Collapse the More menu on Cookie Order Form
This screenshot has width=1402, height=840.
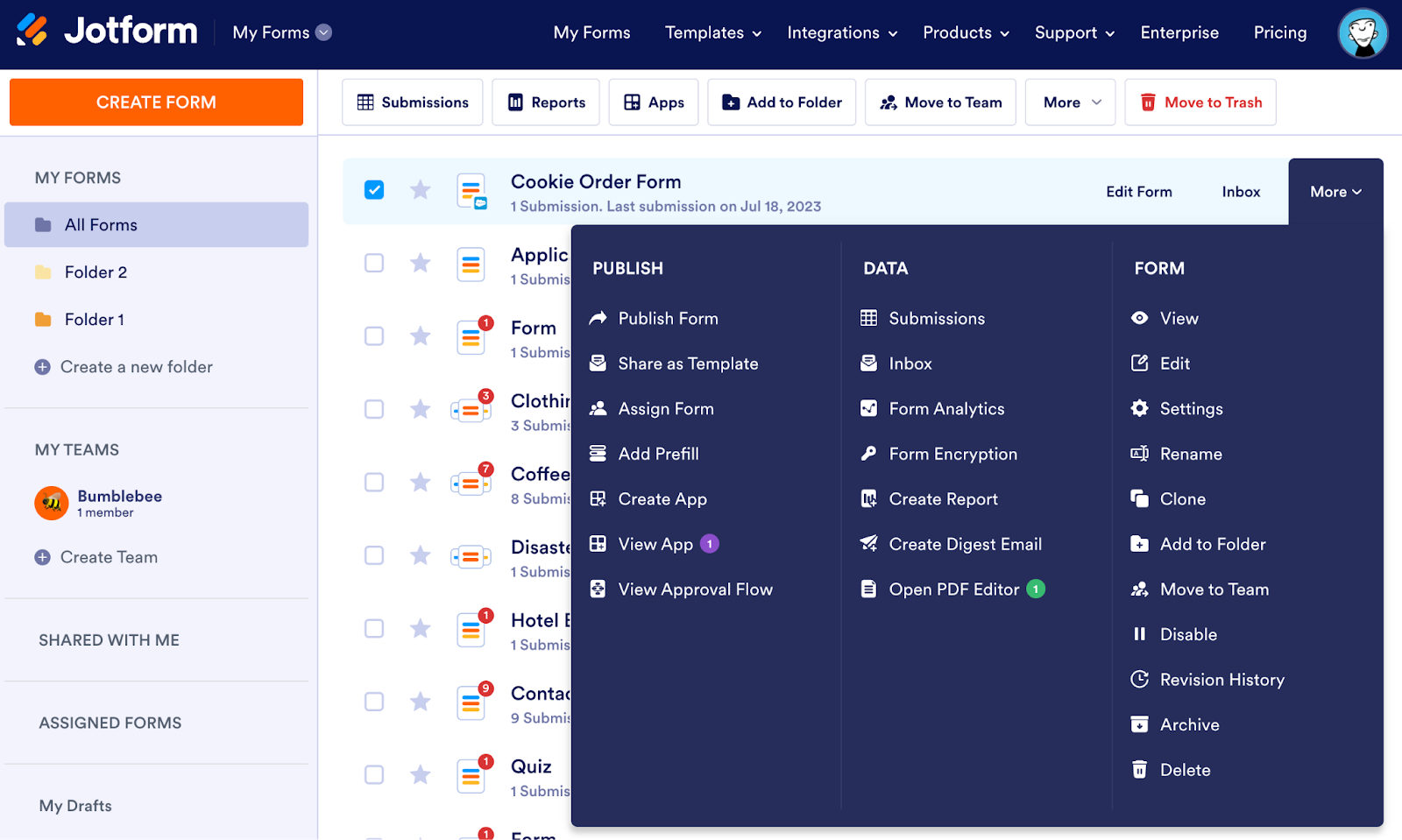click(1335, 192)
